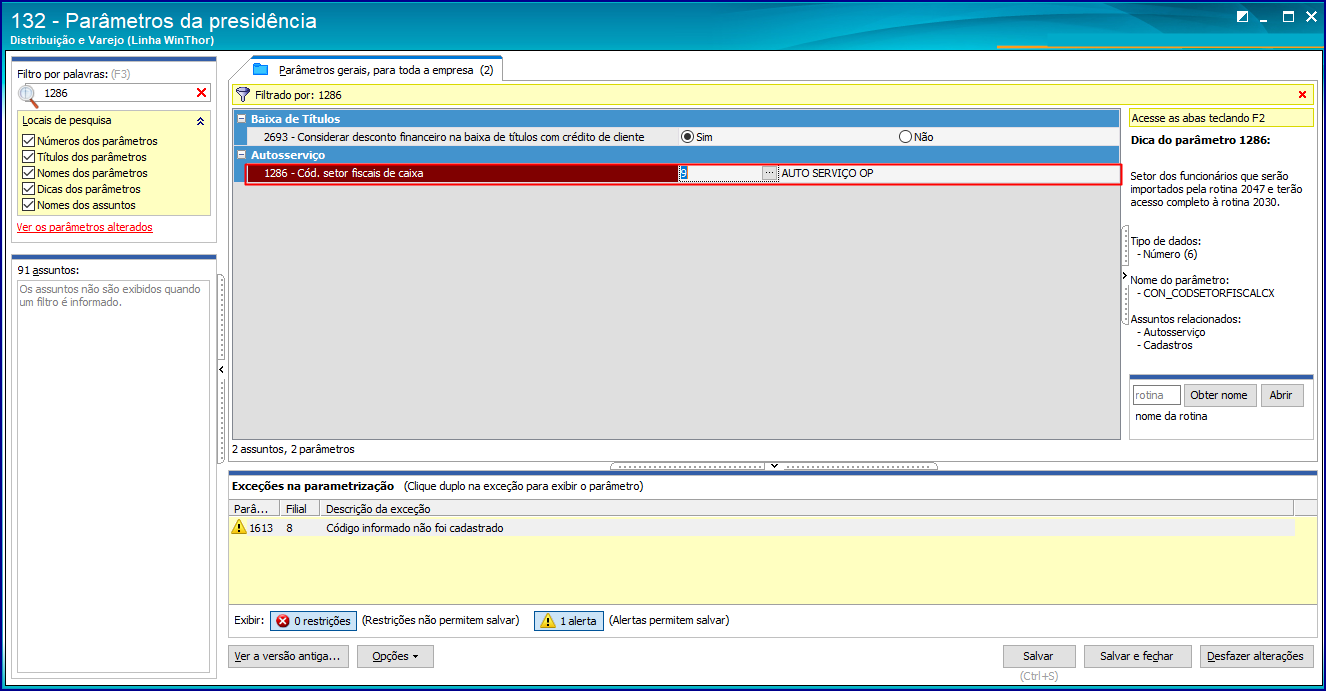Image resolution: width=1326 pixels, height=691 pixels.
Task: Click the '2 assuntos, 2 parâmetros' status text
Action: [293, 449]
